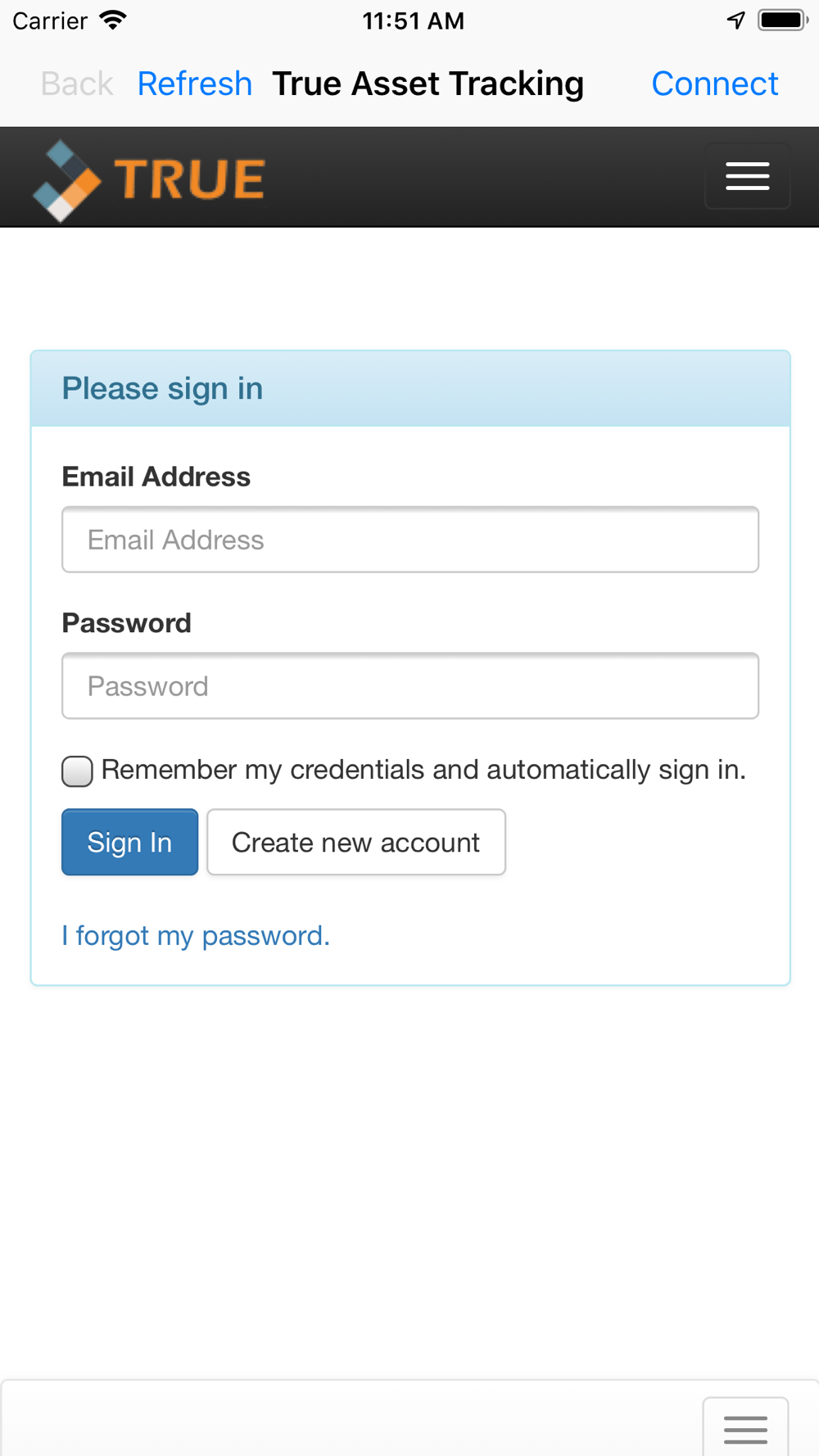Tap the Remember my credentials label text
819x1456 pixels.
423,770
